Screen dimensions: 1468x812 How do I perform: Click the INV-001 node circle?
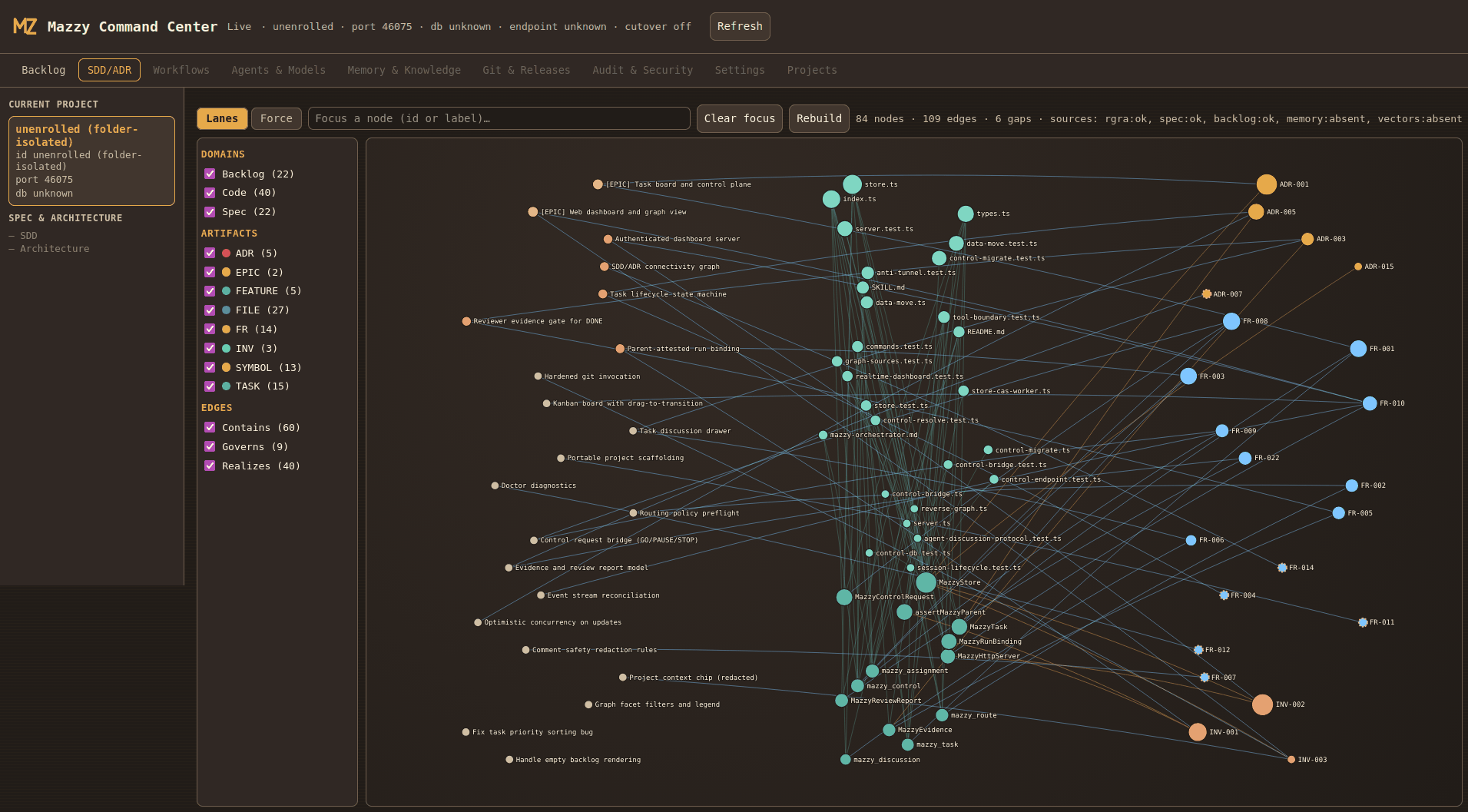(1198, 732)
